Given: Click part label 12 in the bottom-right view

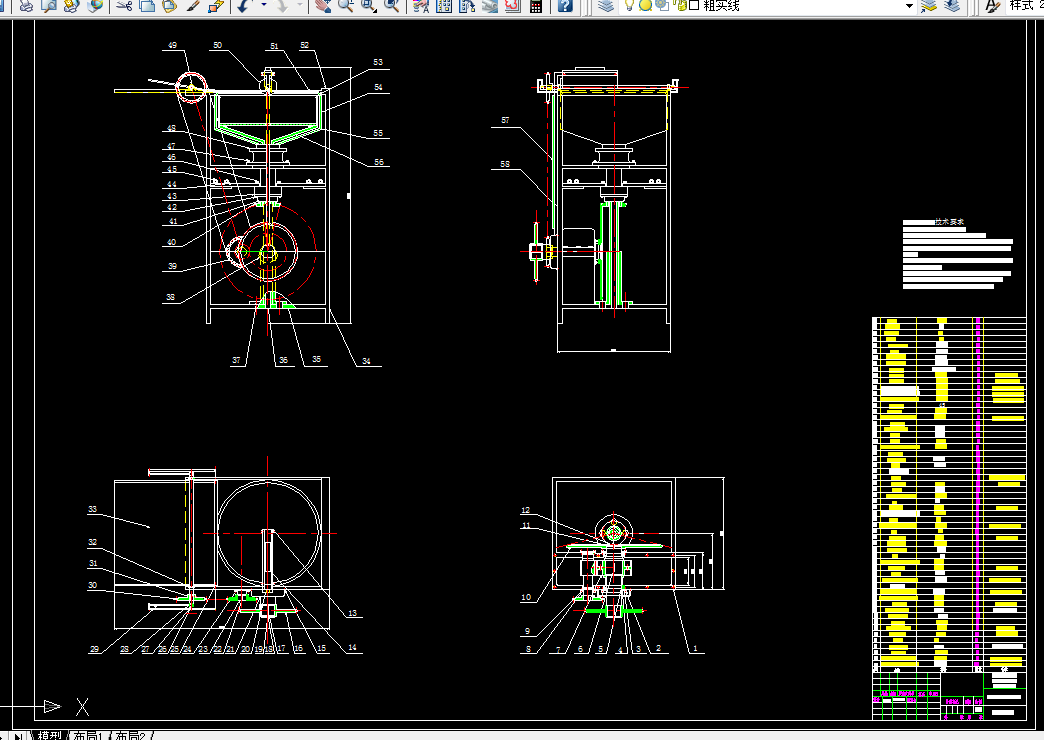Looking at the screenshot, I should point(525,510).
